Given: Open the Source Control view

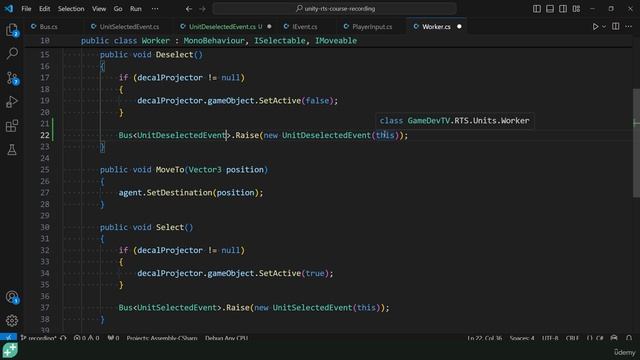Looking at the screenshot, I should click(x=12, y=78).
